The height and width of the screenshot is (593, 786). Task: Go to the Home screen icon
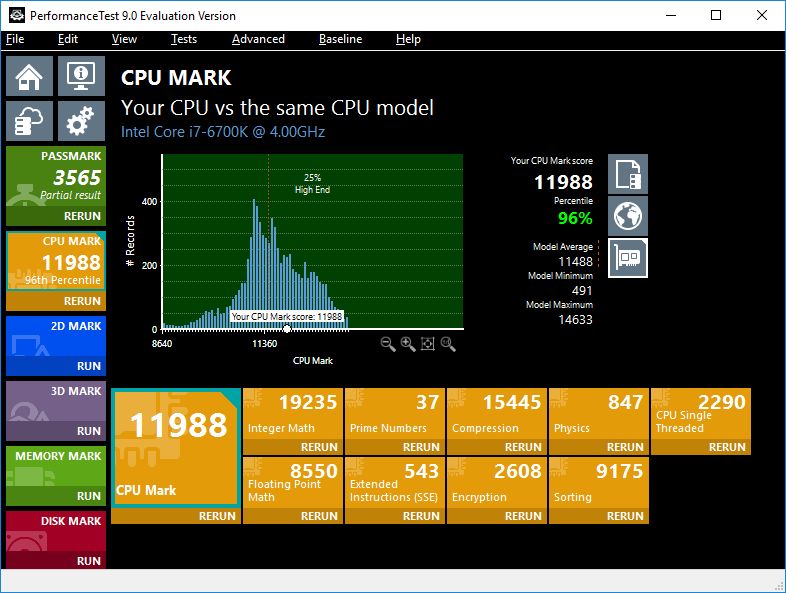point(29,76)
